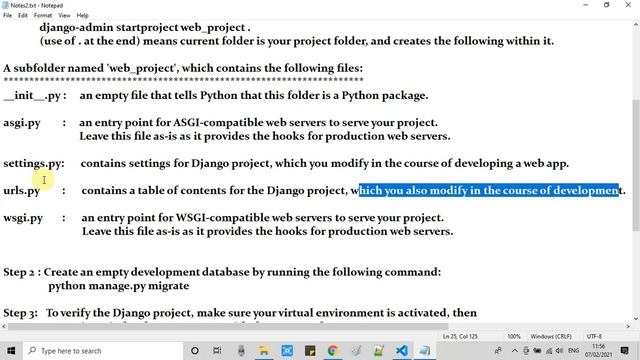
Task: Click the 'Windows (CRLF)' status entry
Action: pyautogui.click(x=551, y=337)
